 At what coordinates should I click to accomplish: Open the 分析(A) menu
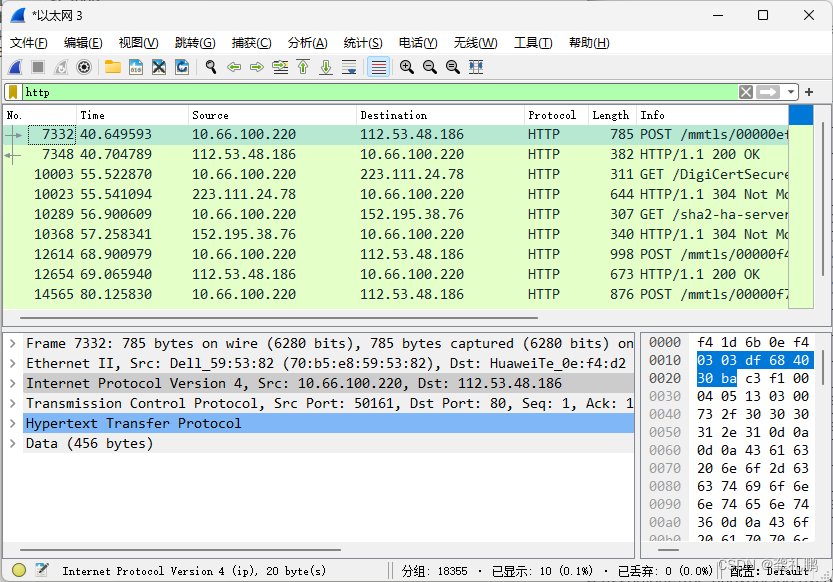(308, 43)
